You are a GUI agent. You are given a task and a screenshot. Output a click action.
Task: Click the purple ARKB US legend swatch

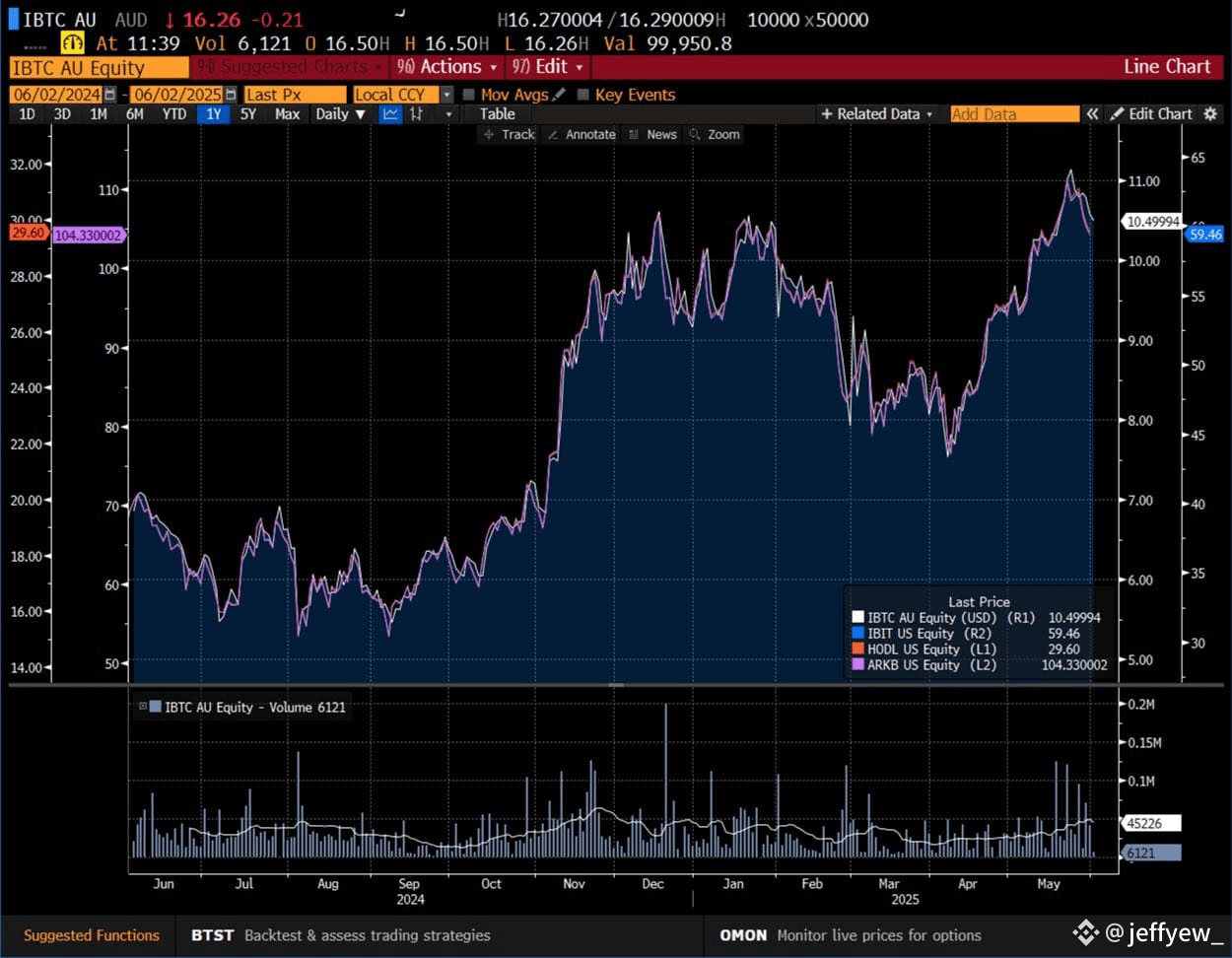[x=857, y=665]
